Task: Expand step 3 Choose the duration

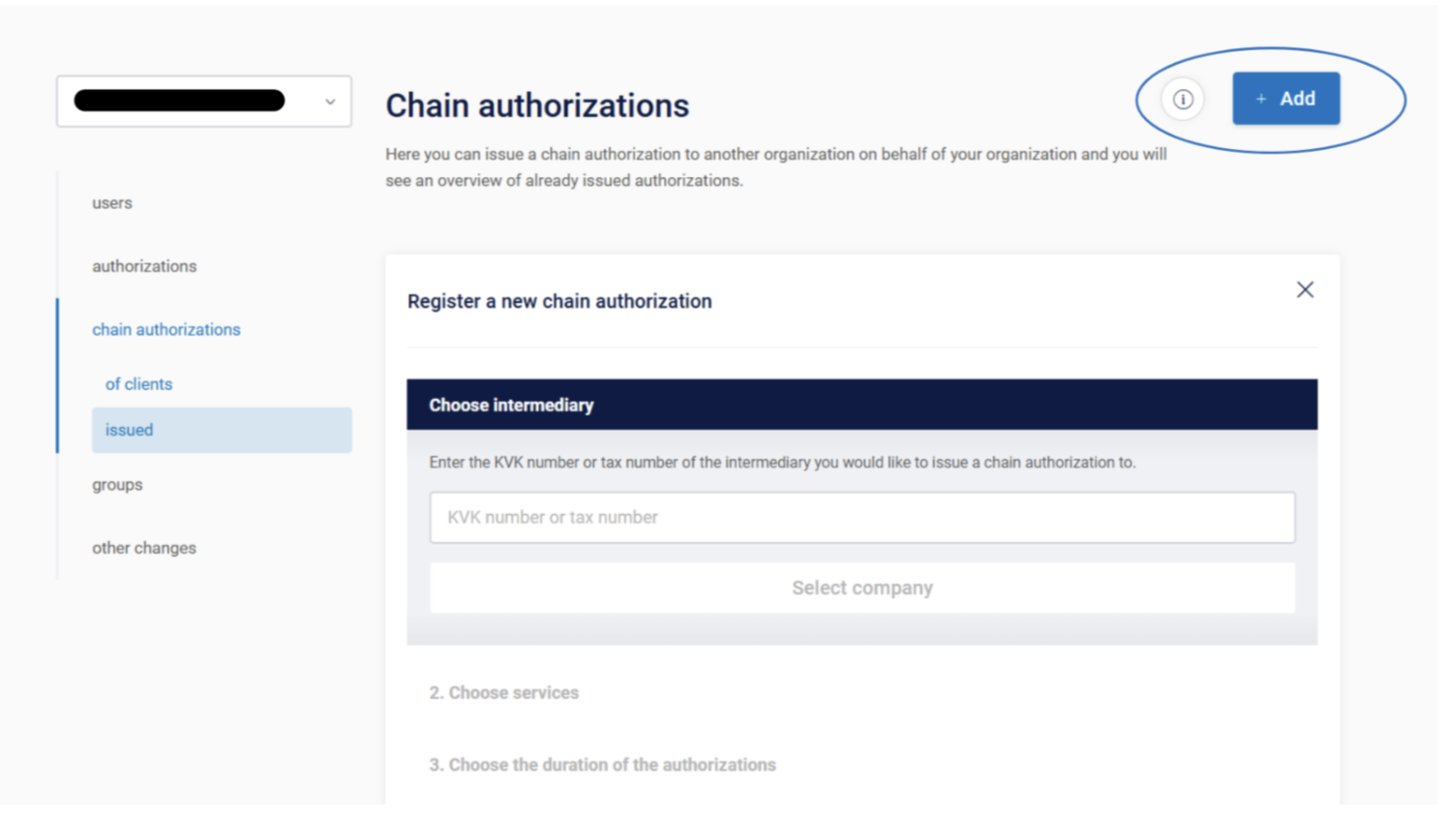Action: point(602,765)
